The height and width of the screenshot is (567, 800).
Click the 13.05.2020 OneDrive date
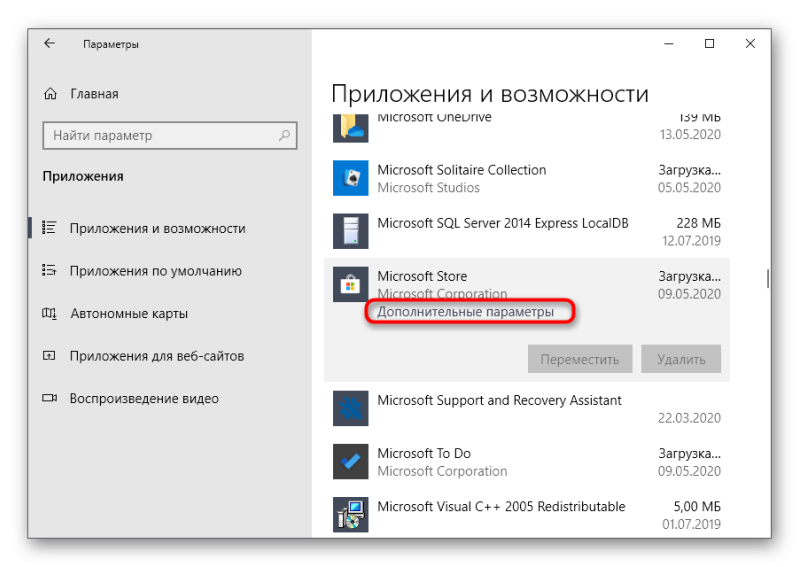(x=690, y=134)
